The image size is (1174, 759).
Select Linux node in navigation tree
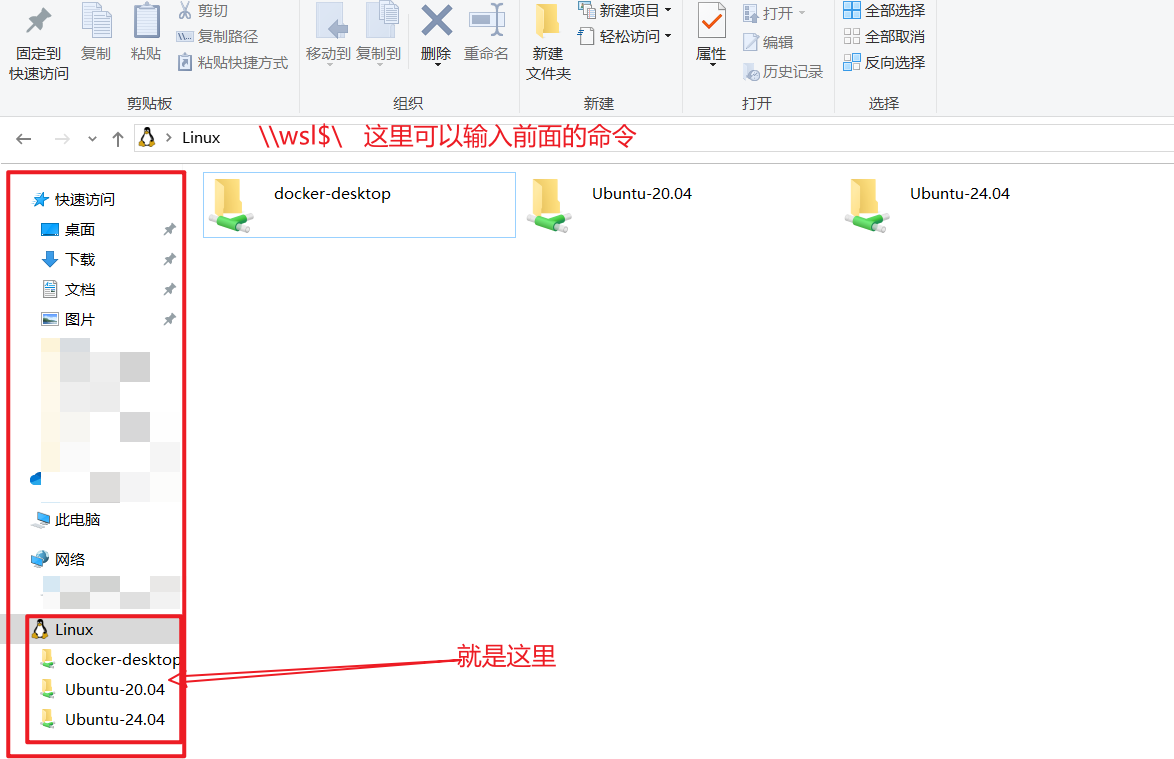(x=73, y=630)
